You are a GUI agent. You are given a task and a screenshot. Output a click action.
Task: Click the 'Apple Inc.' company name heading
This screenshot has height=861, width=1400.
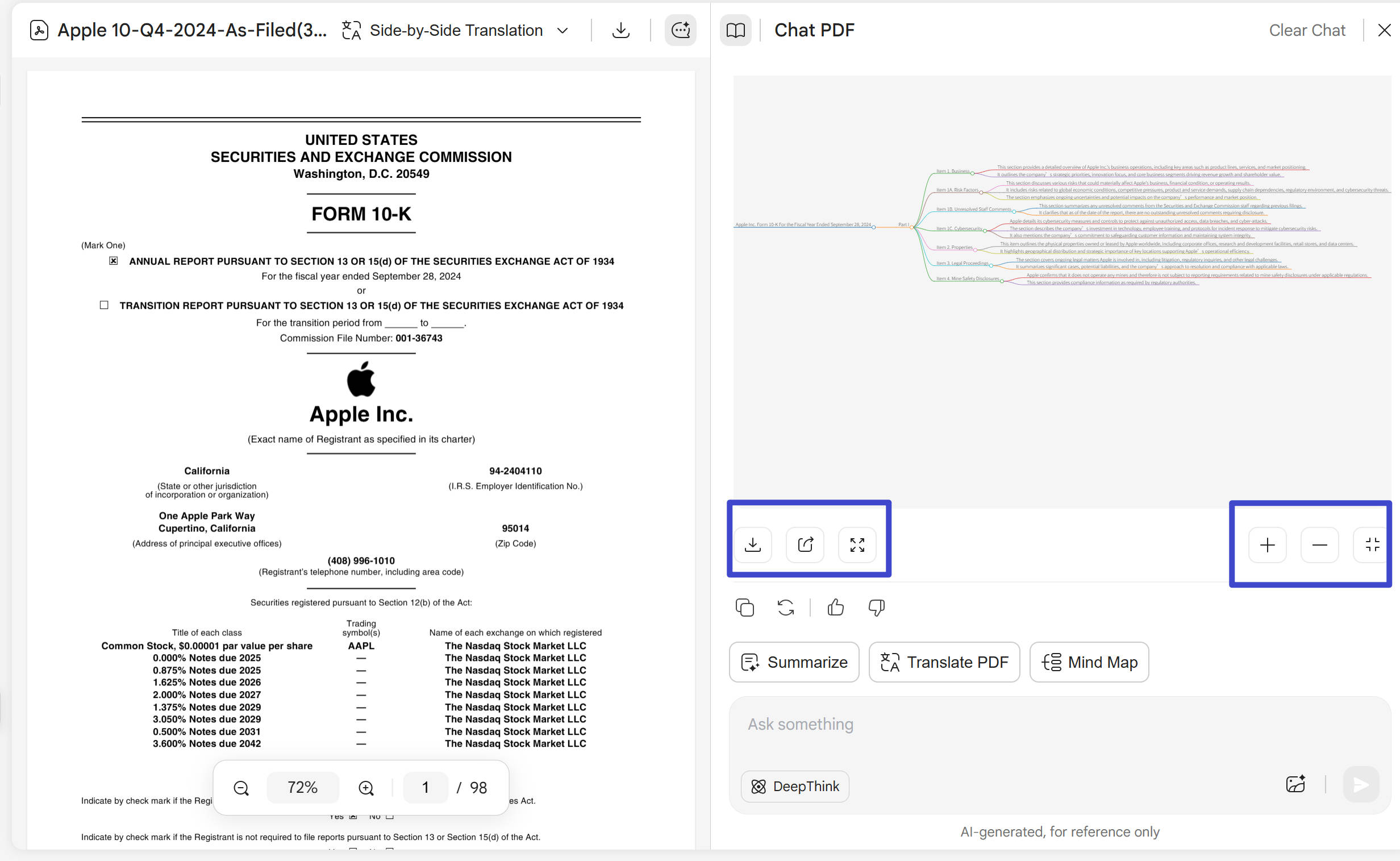point(361,414)
